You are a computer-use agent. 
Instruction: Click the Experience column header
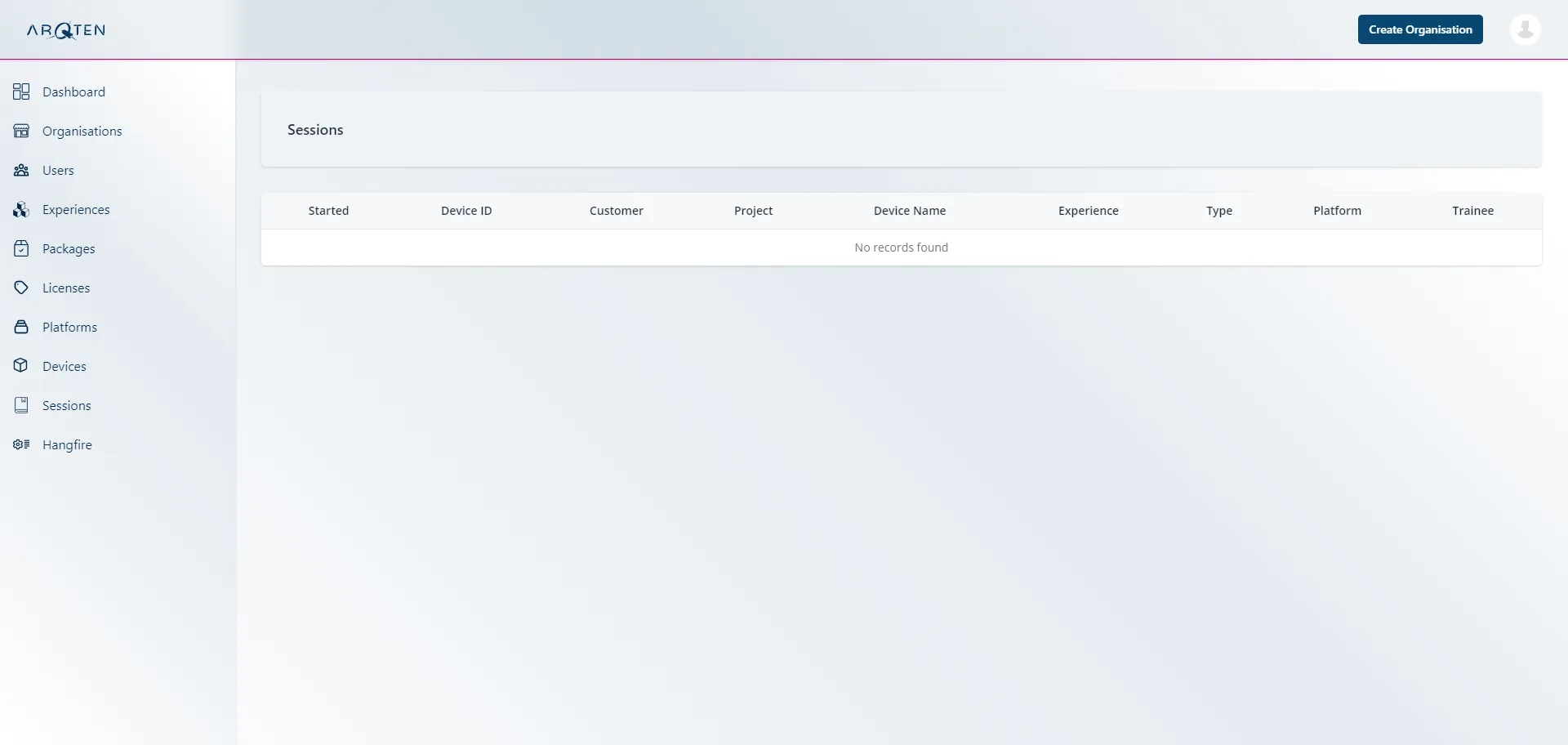[1089, 211]
